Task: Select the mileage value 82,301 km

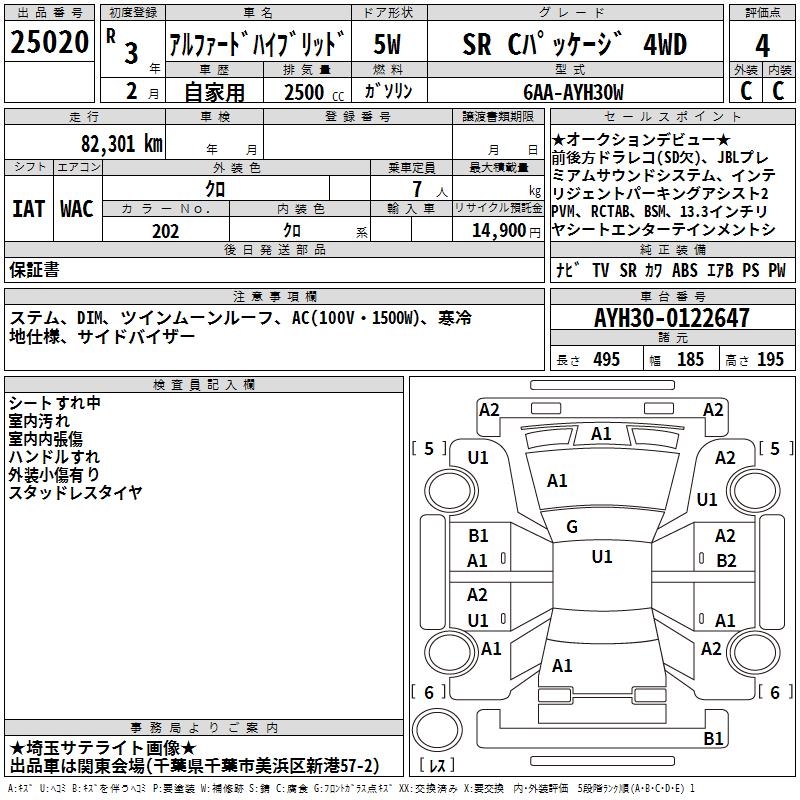Action: 122,143
